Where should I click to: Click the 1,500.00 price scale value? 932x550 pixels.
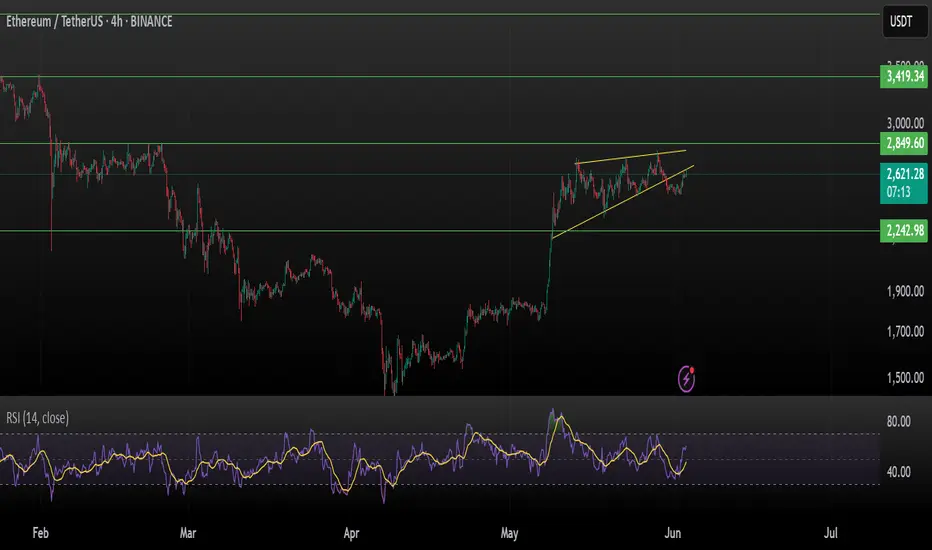(x=905, y=378)
